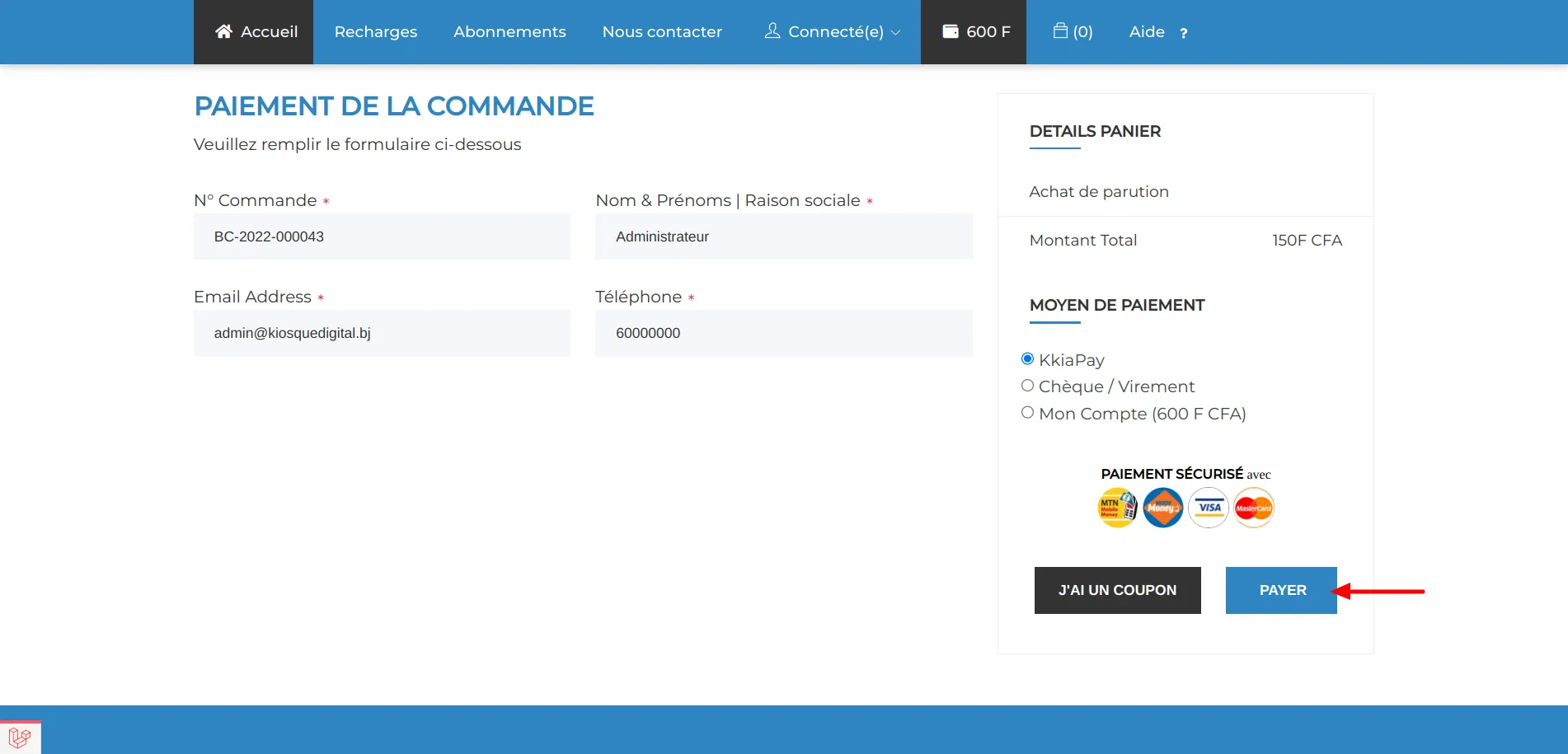Click the home icon beside Accueil
The height and width of the screenshot is (754, 1568).
[x=223, y=31]
